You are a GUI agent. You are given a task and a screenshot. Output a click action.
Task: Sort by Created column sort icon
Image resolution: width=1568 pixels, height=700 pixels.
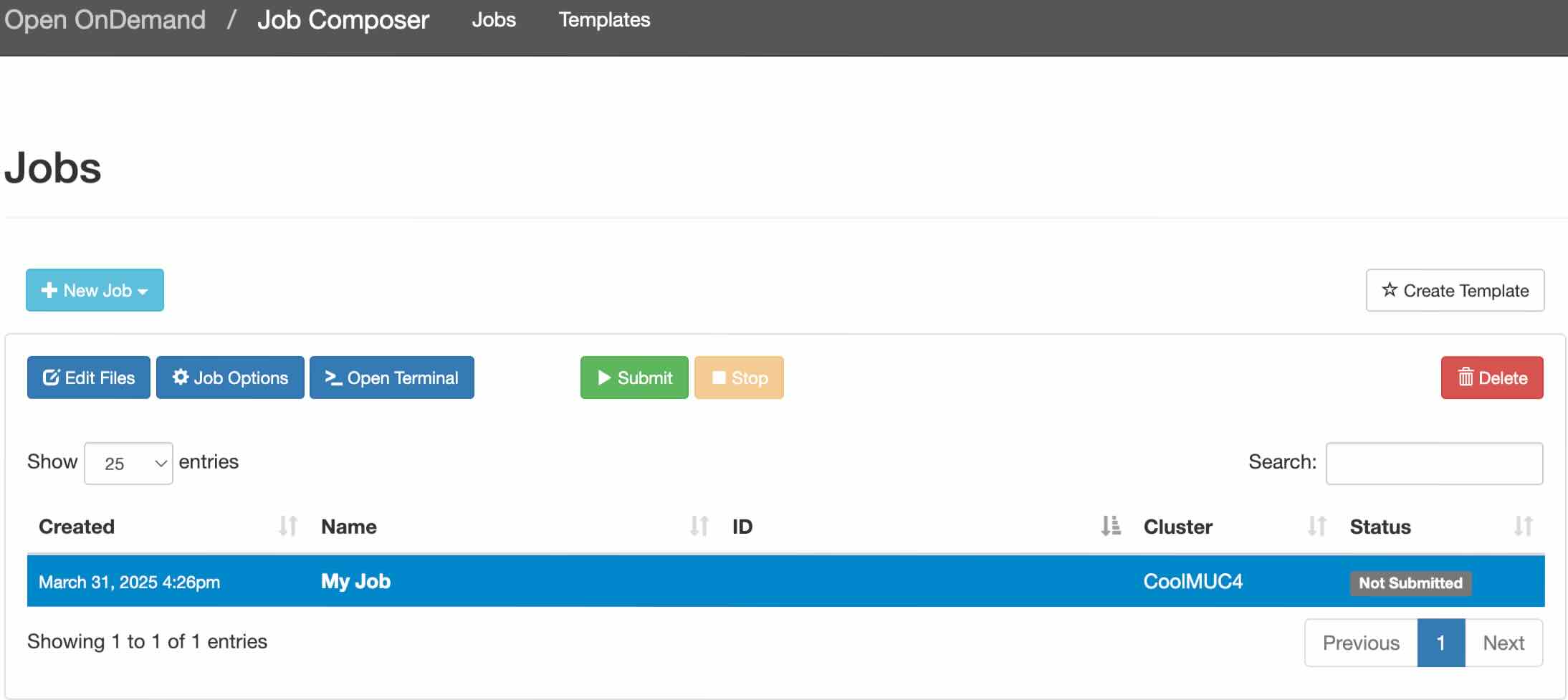287,527
